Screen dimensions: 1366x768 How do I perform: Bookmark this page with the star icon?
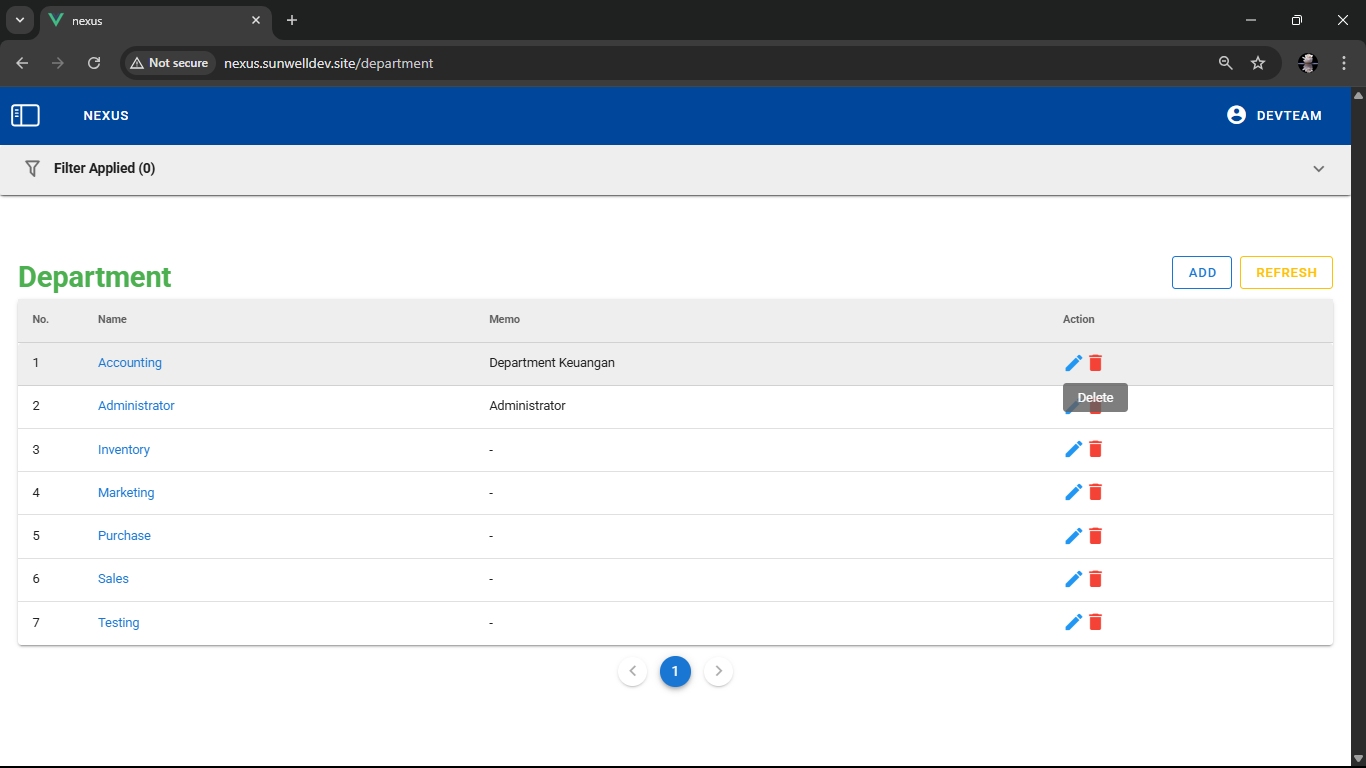coord(1258,63)
